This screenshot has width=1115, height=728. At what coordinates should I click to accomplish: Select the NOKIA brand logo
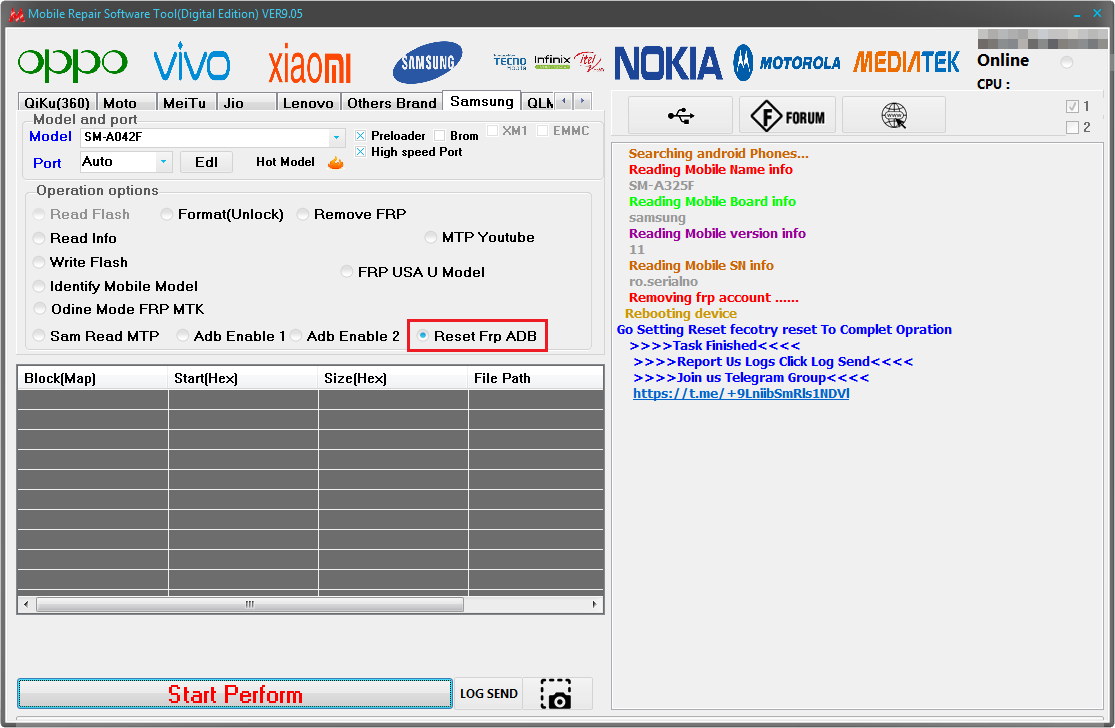[668, 63]
